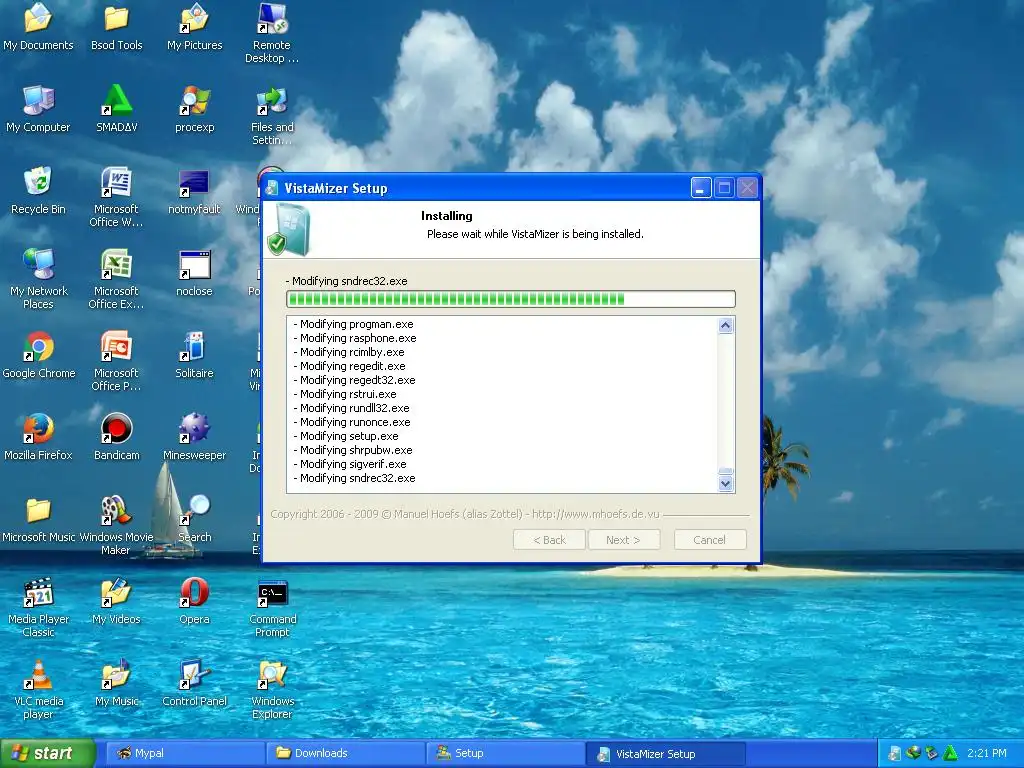Viewport: 1024px width, 768px height.
Task: Cancel the VistaMizer installation
Action: 710,540
